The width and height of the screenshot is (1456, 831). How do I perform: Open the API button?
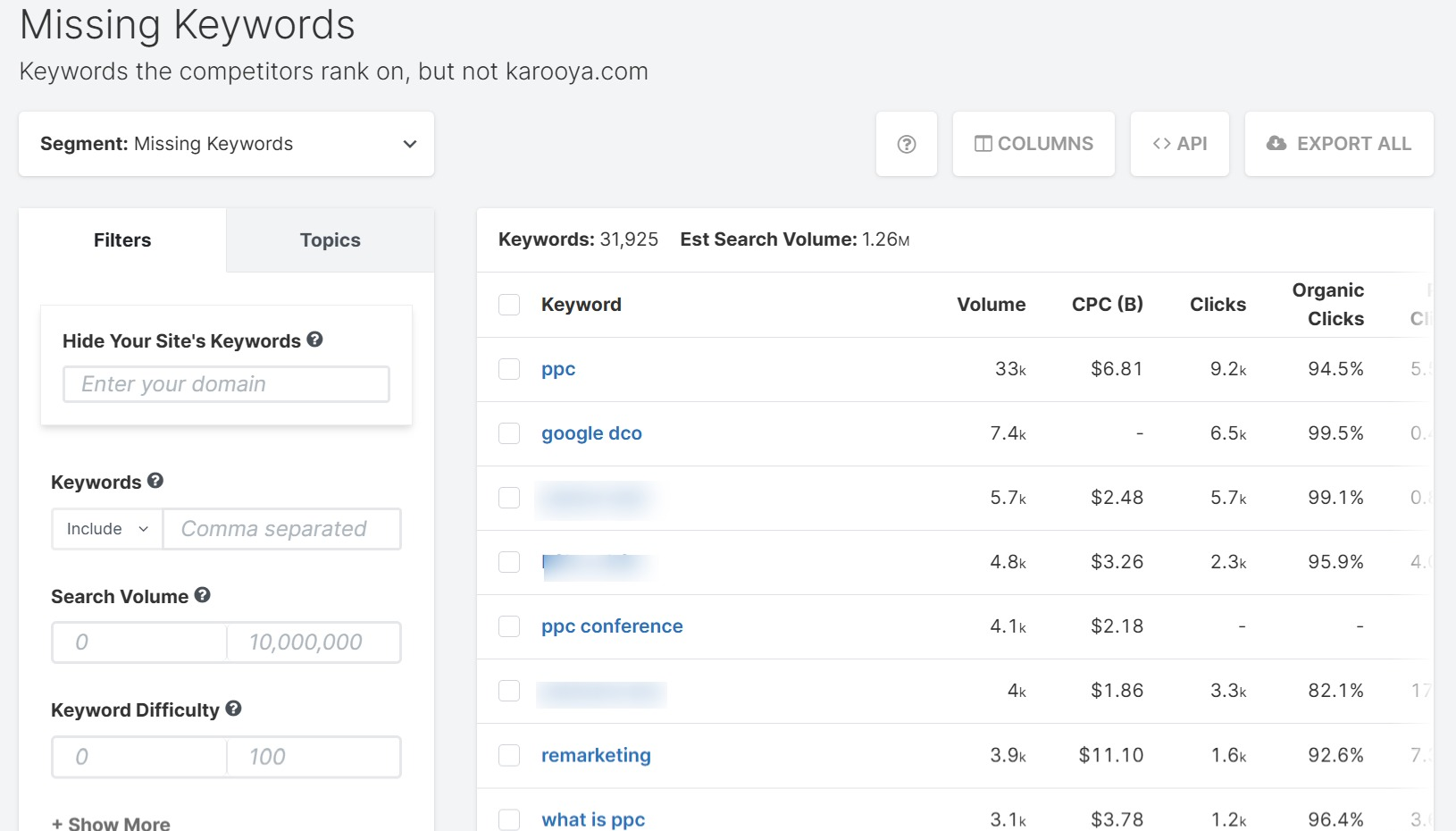1179,144
